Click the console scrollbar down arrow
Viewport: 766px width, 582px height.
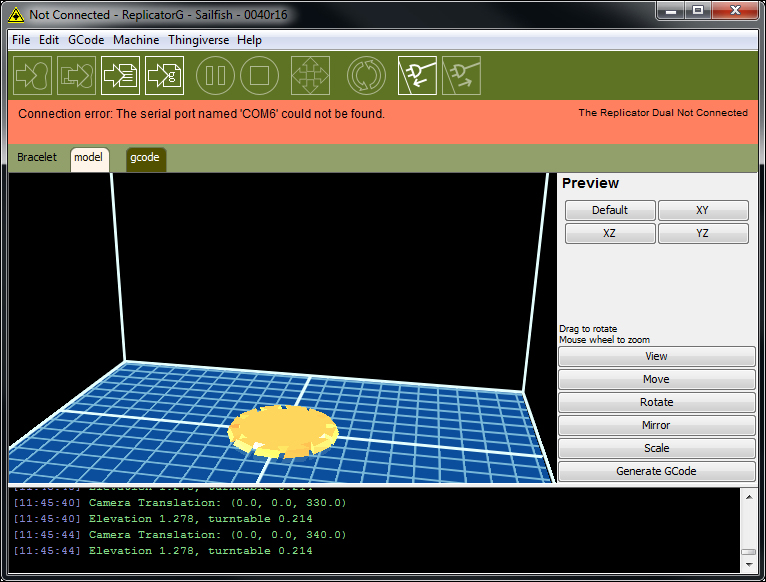point(749,564)
